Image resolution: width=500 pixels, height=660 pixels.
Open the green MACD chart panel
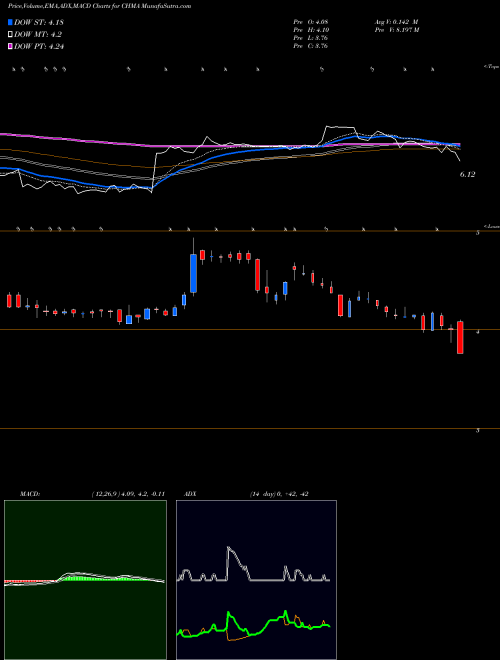point(85,580)
